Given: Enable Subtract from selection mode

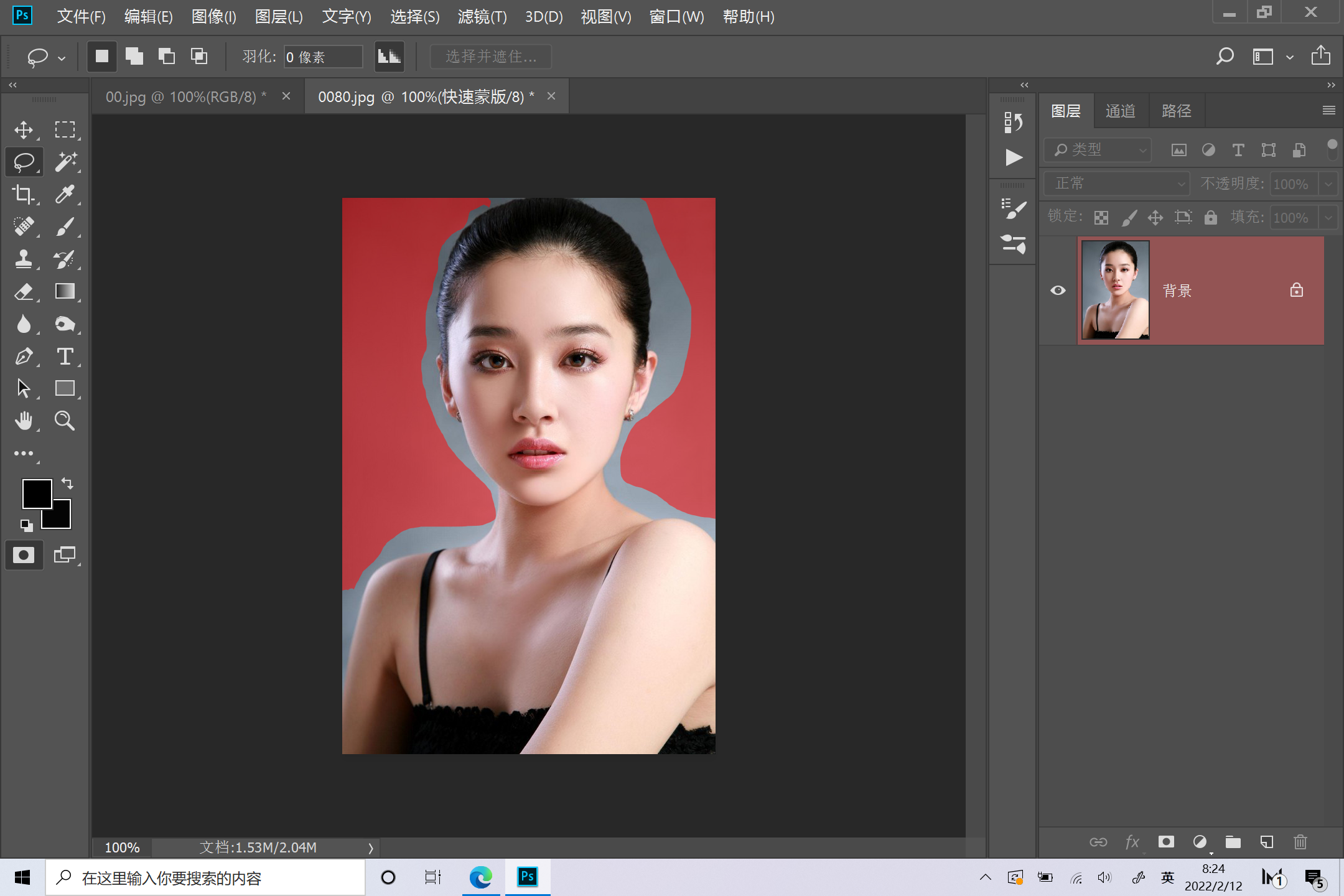Looking at the screenshot, I should click(167, 57).
